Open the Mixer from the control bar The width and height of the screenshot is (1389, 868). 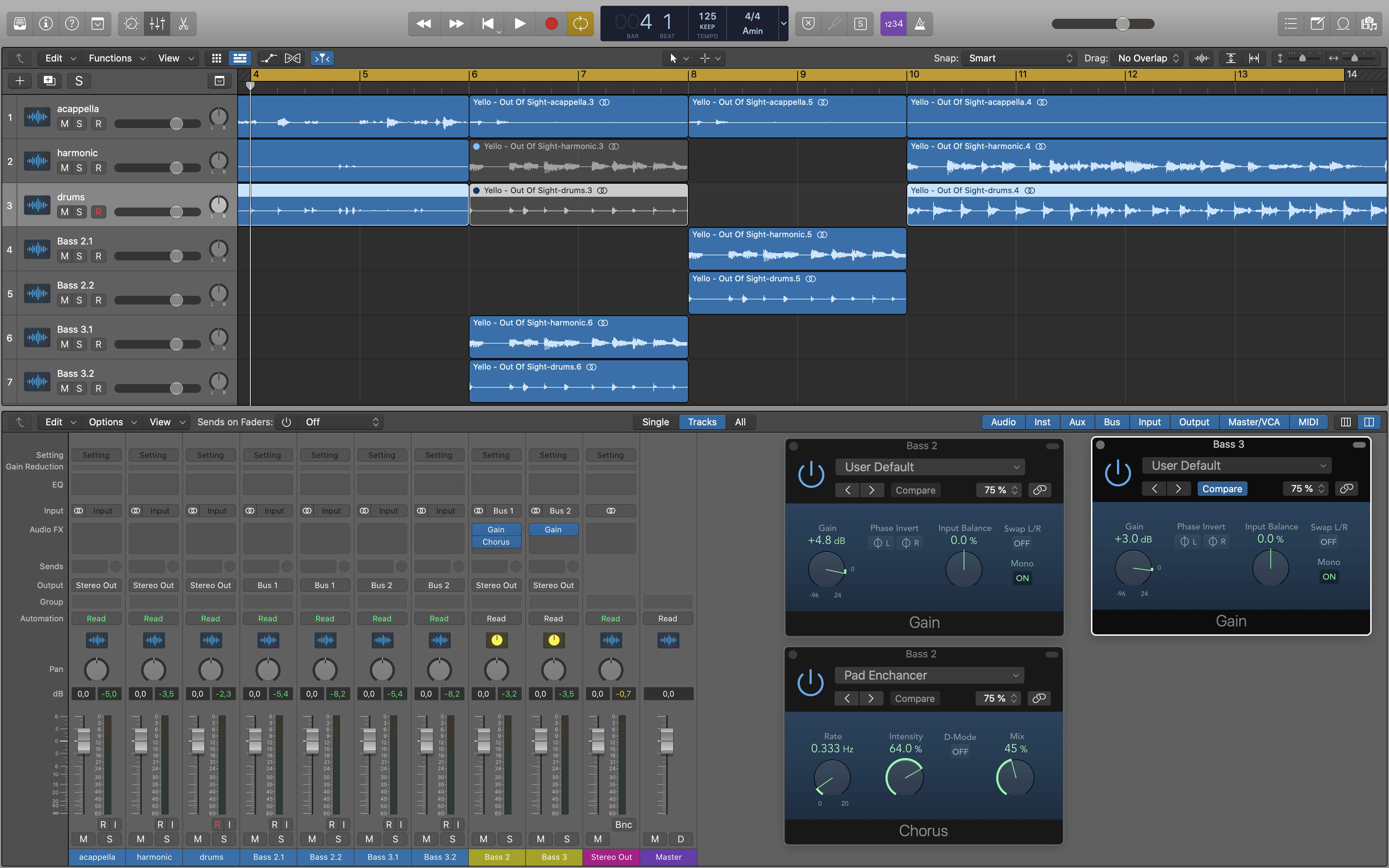point(157,24)
